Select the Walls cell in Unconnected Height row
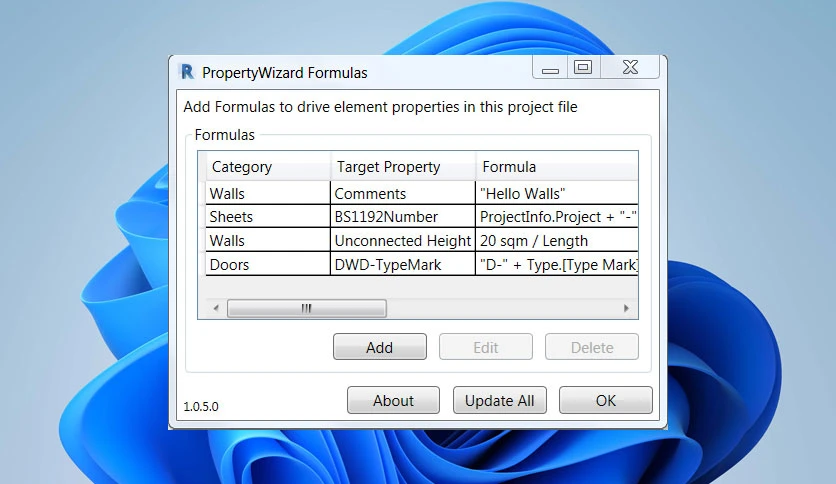The image size is (836, 484). (x=268, y=240)
